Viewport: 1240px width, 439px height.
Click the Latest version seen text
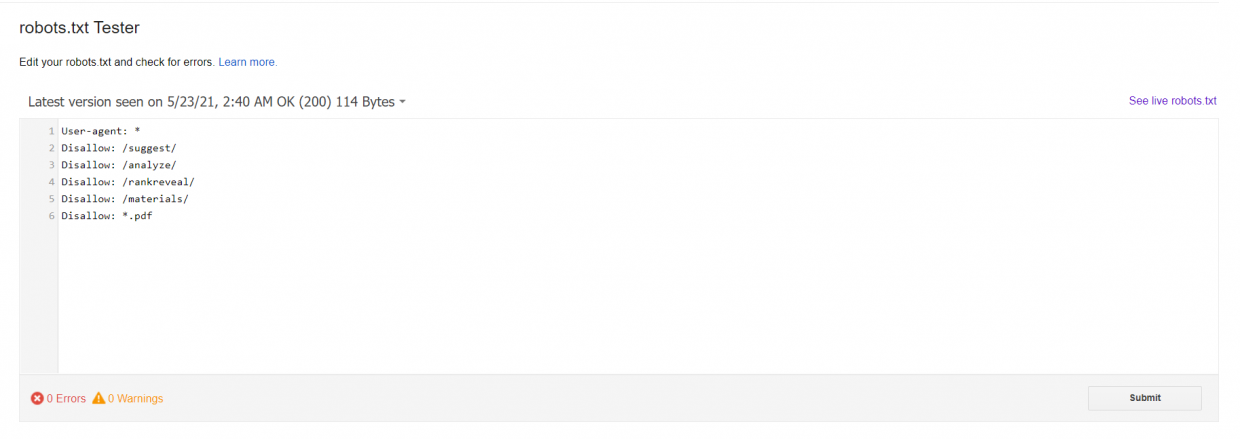point(211,102)
